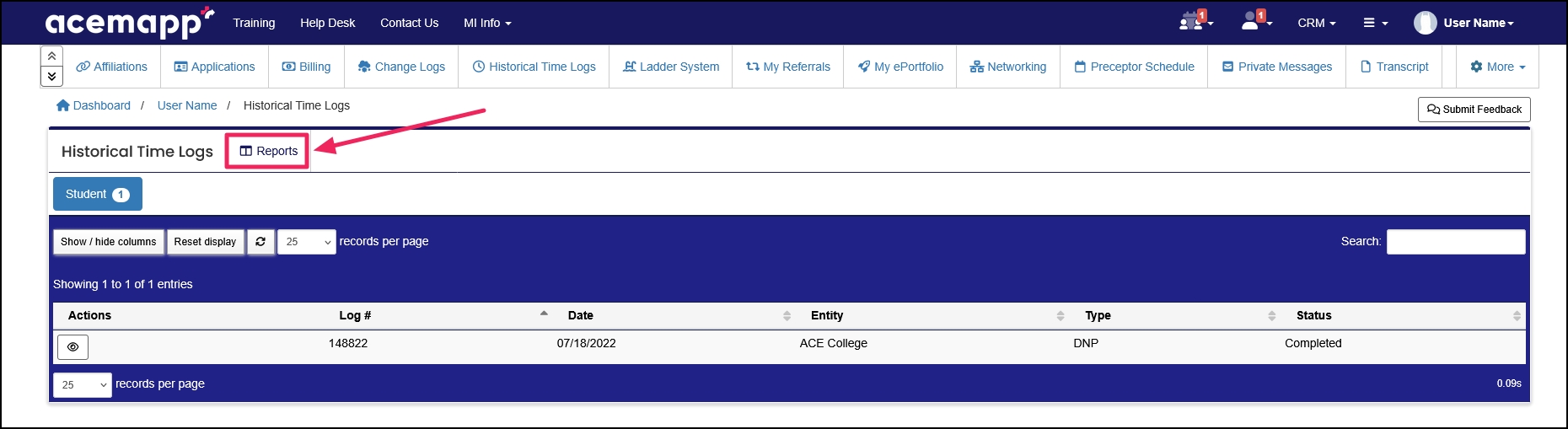Viewport: 1568px width, 429px height.
Task: Select Historical Time Logs nav tab
Action: coord(534,67)
